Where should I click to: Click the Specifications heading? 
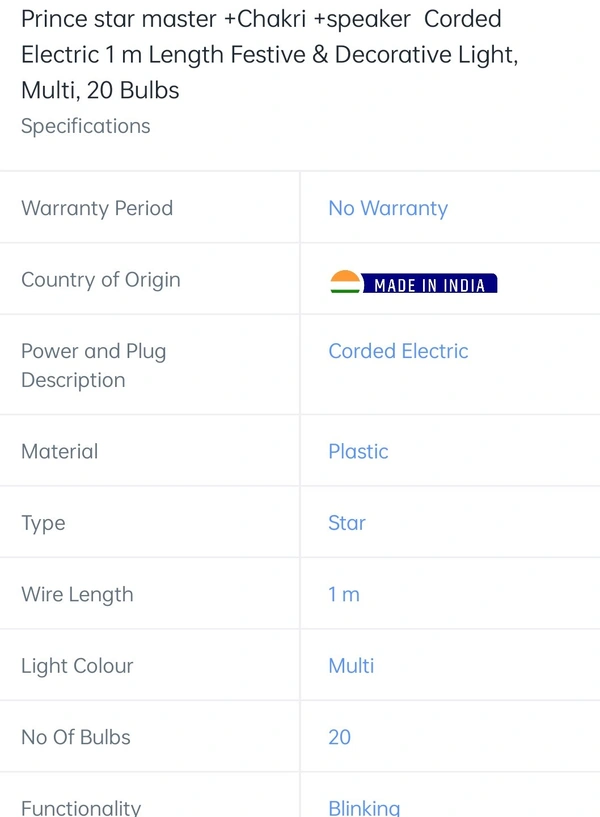point(85,126)
